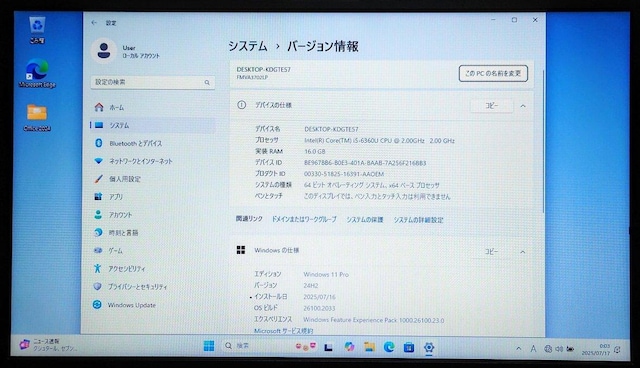Open ホーム in the sidebar
Image resolution: width=640 pixels, height=368 pixels.
click(153, 107)
